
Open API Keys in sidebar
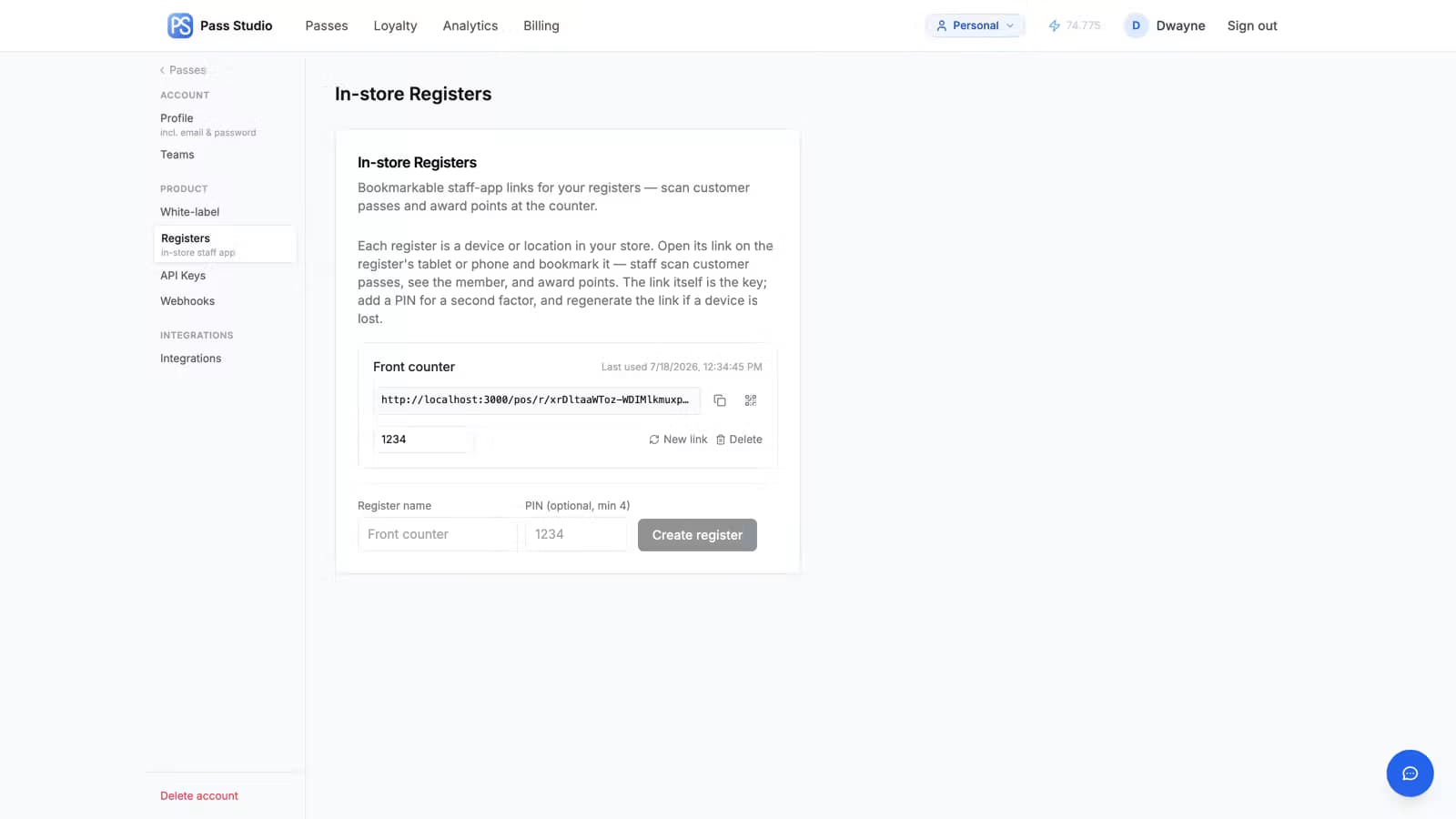(183, 276)
